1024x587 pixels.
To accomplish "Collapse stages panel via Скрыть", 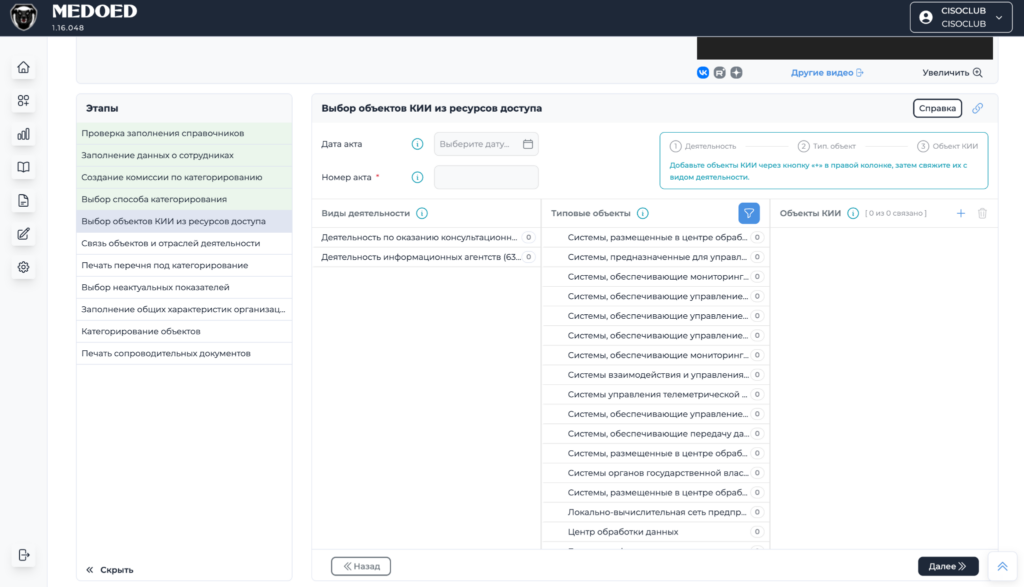I will [x=110, y=570].
